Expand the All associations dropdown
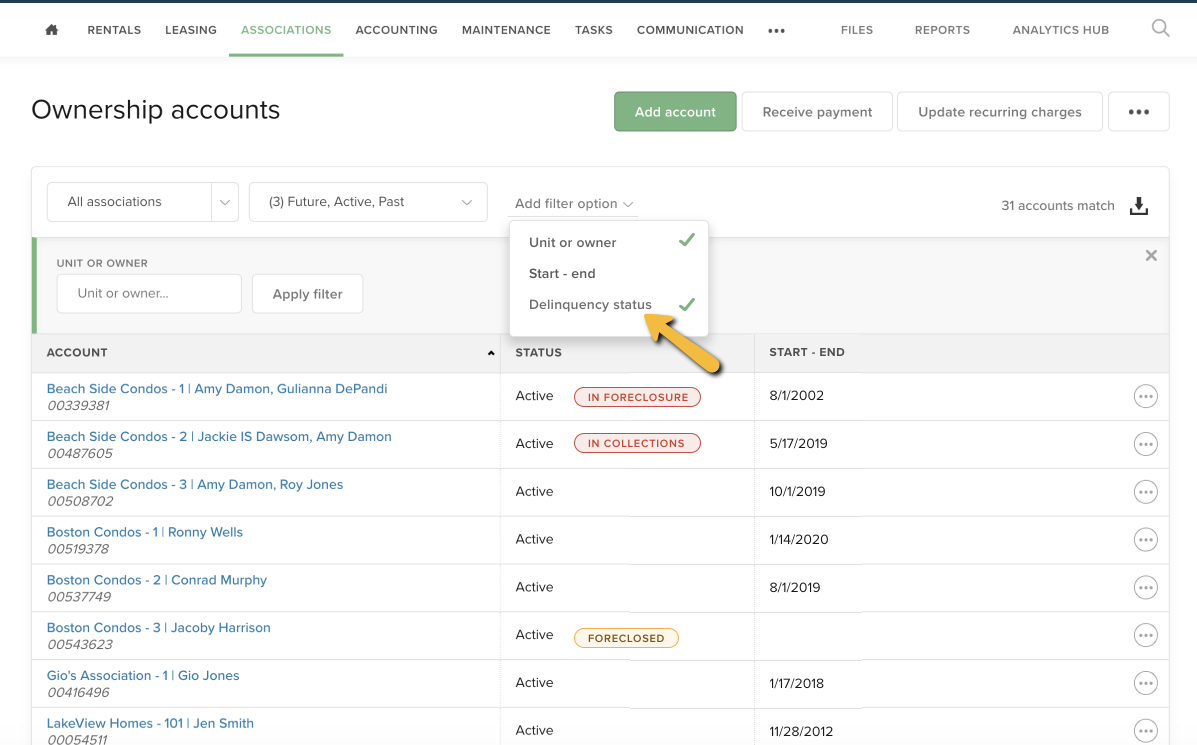The width and height of the screenshot is (1197, 745). click(225, 202)
